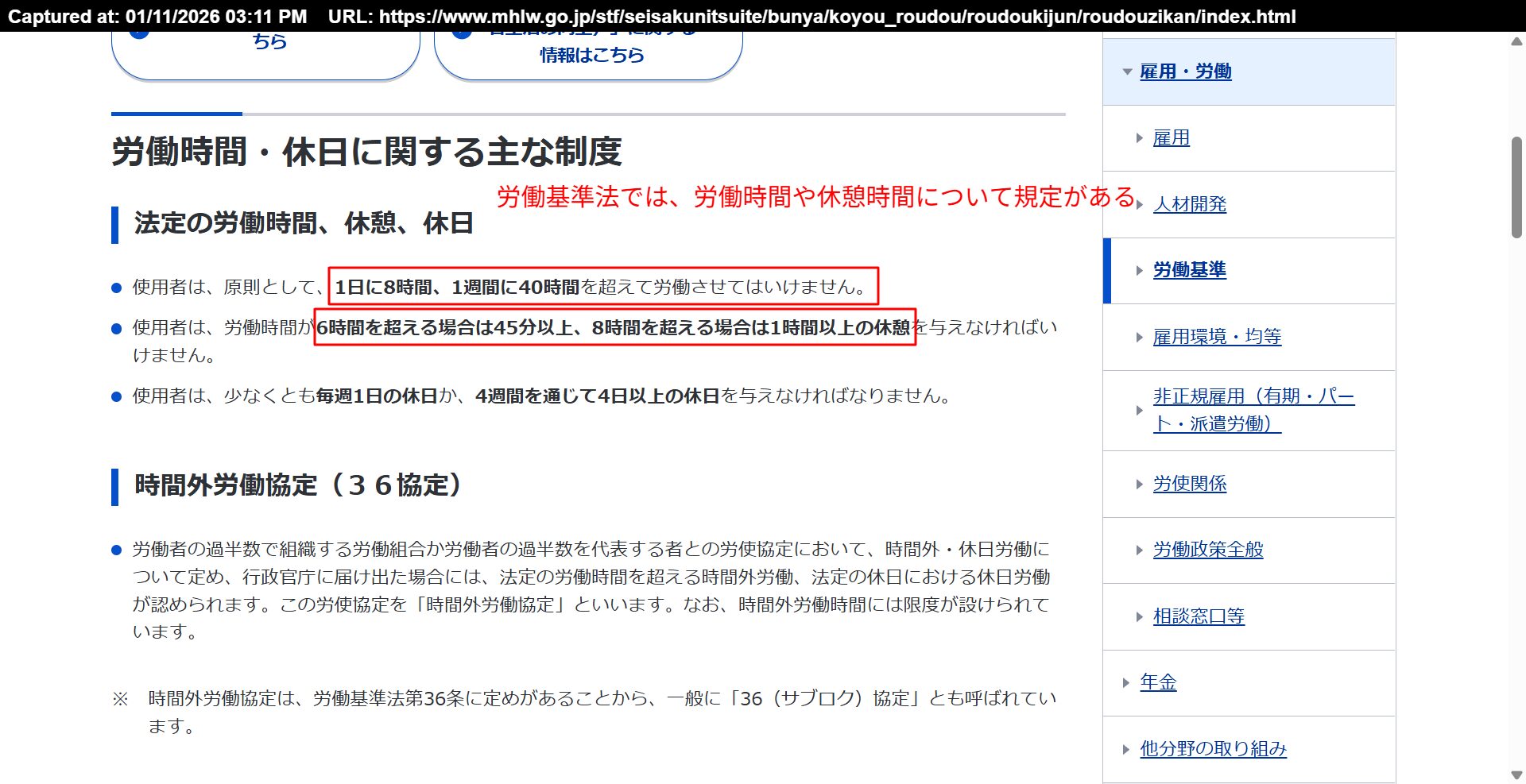The image size is (1526, 784).
Task: Click the scrollbar down arrow
Action: pos(1516,775)
